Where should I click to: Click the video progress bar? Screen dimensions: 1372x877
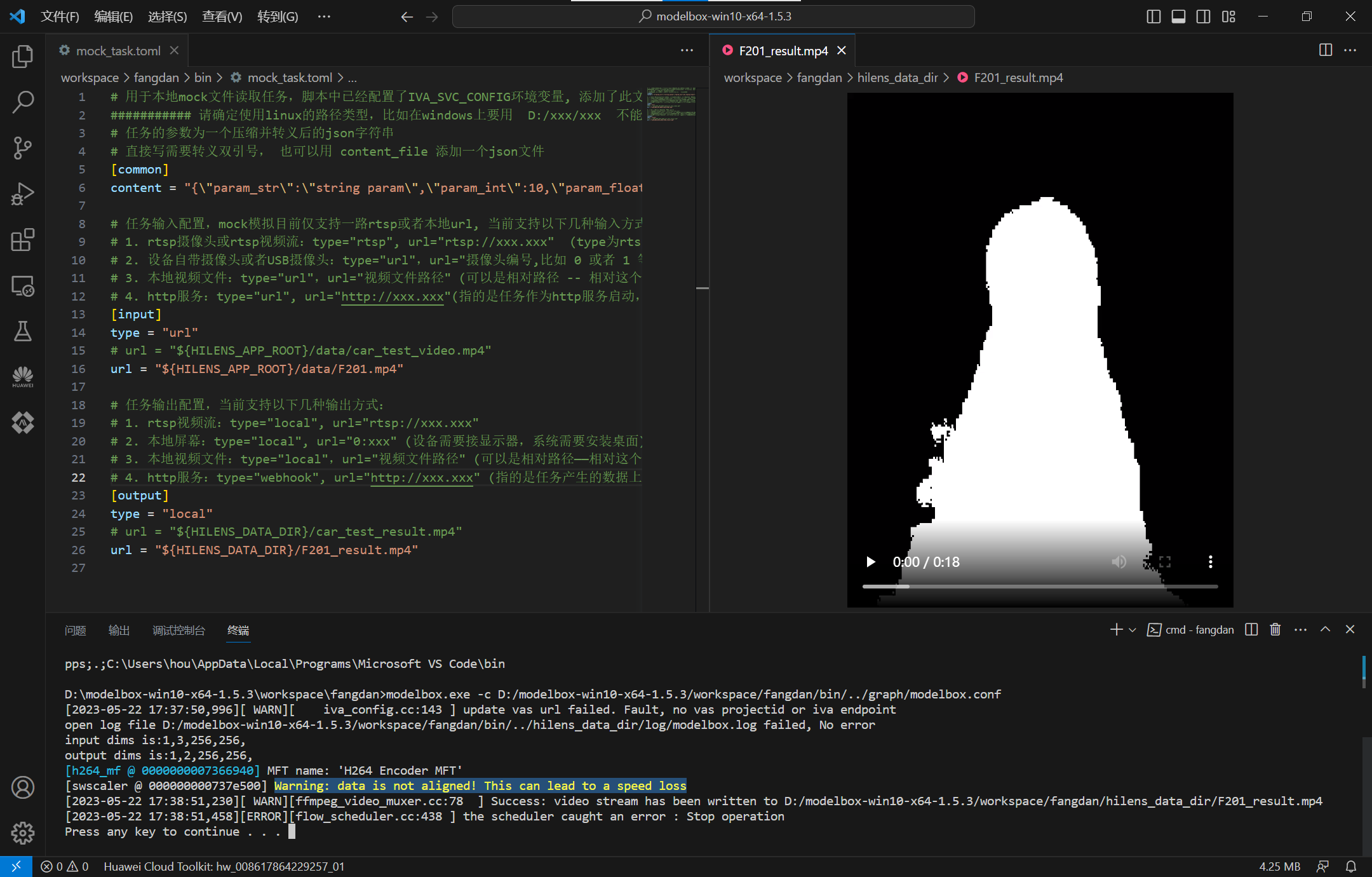[1040, 587]
